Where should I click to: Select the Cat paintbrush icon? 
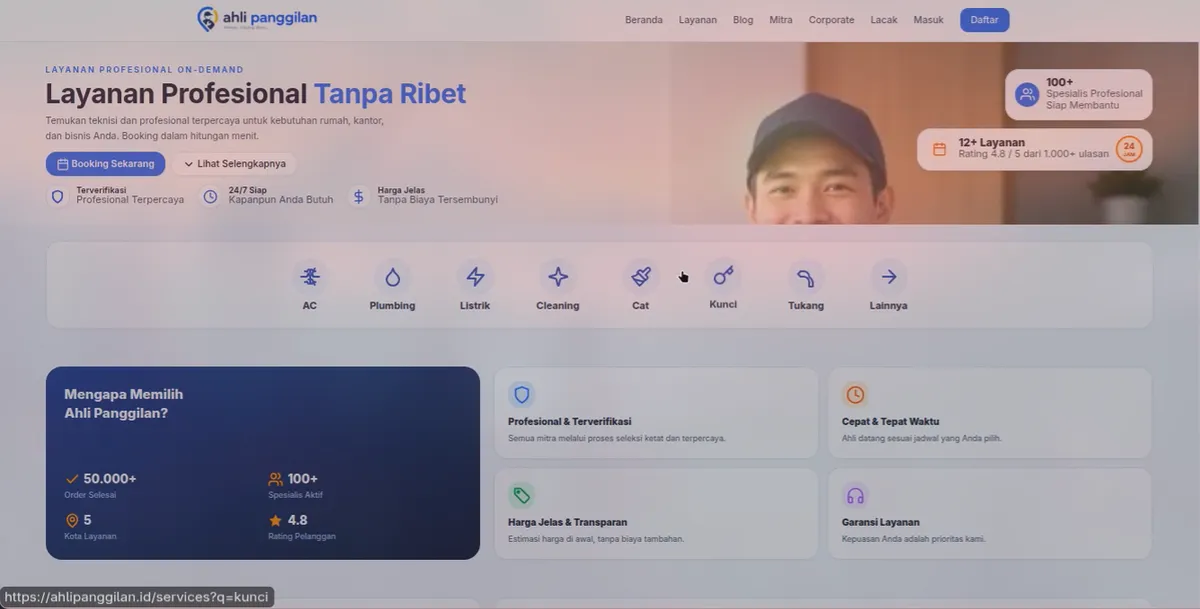click(x=641, y=277)
